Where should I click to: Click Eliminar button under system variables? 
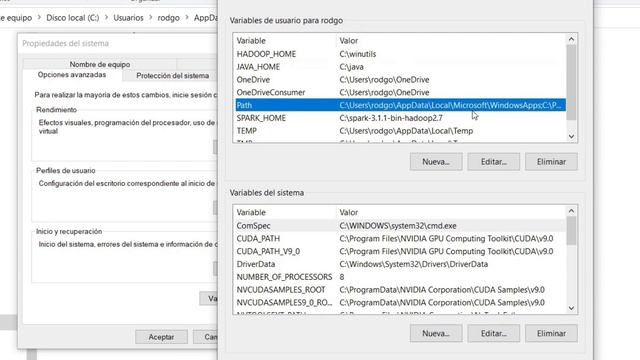551,333
